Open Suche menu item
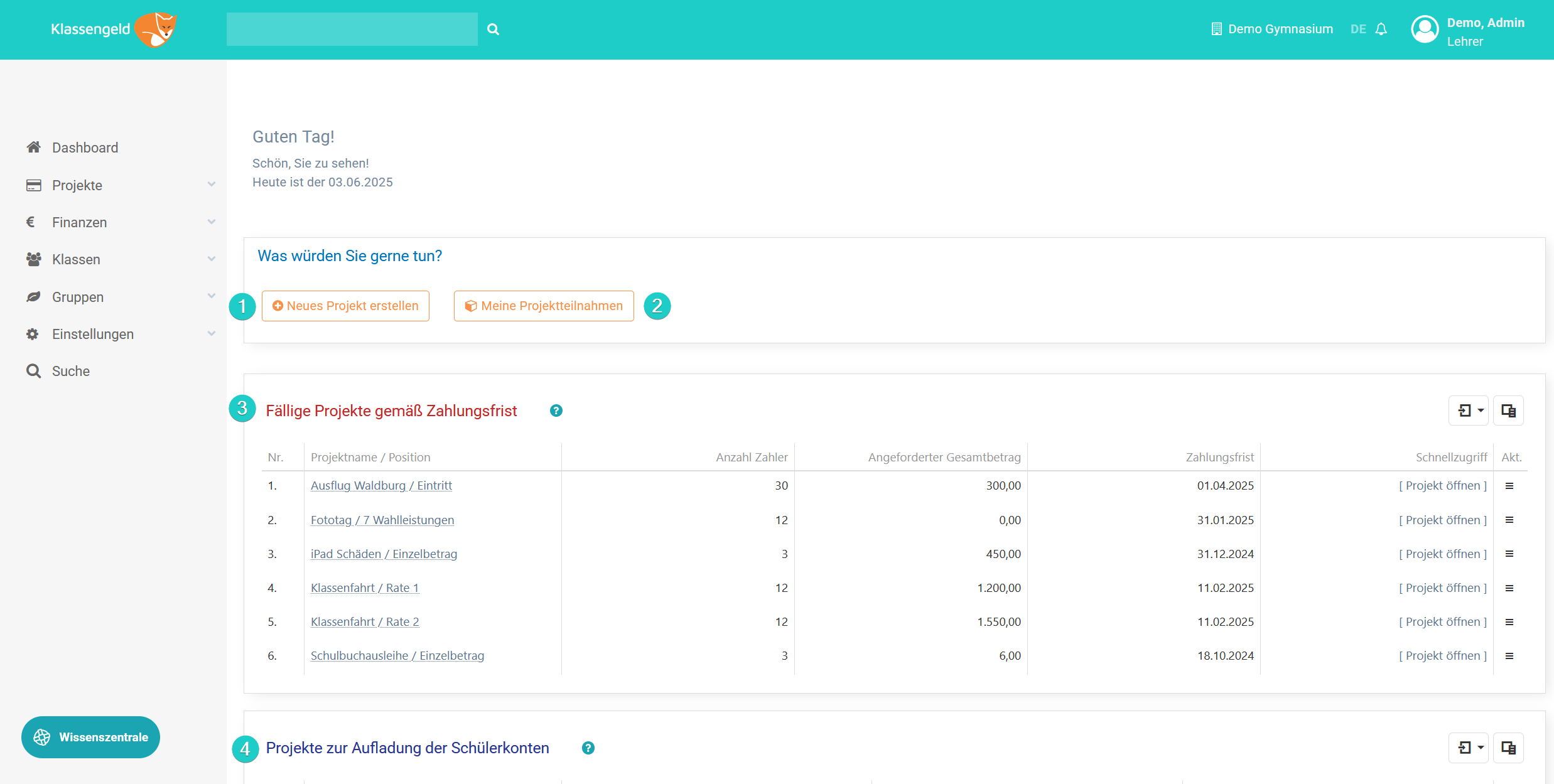Image resolution: width=1554 pixels, height=784 pixels. (x=71, y=371)
